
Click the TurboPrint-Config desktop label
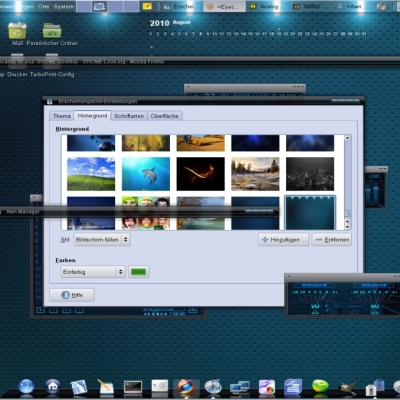(52, 74)
